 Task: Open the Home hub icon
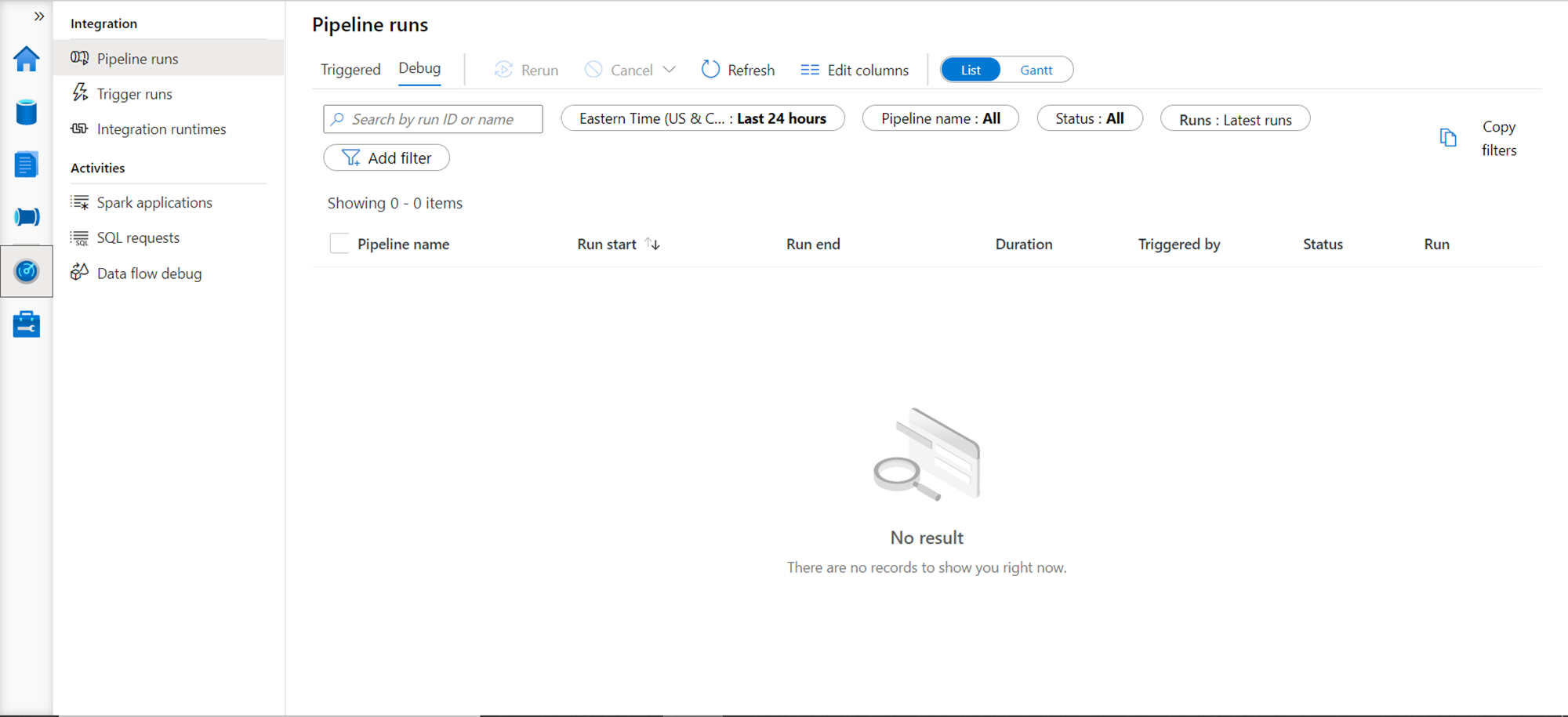click(x=27, y=59)
